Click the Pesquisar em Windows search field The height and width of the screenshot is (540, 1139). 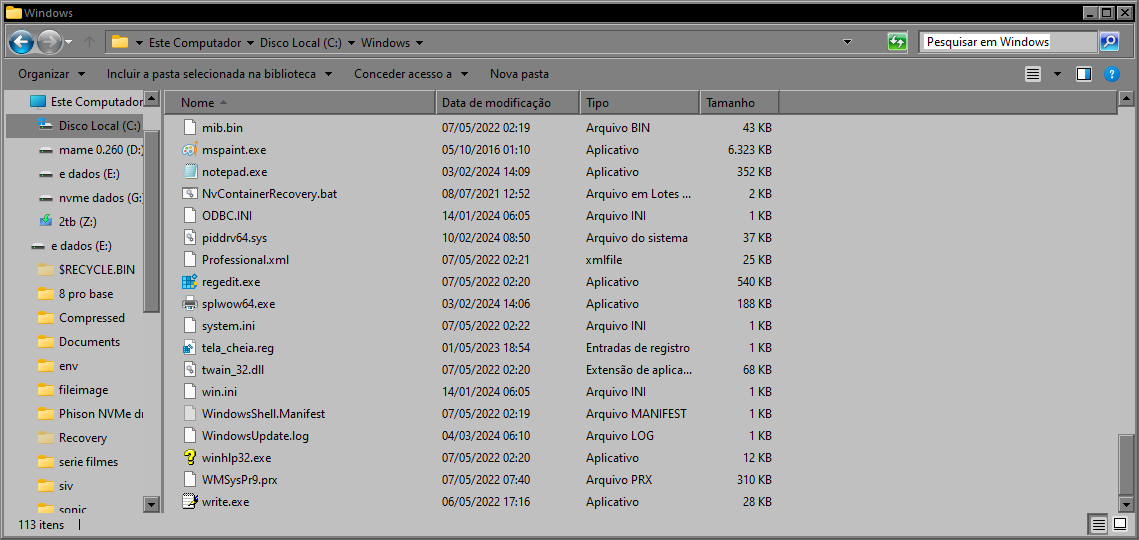click(x=1008, y=42)
